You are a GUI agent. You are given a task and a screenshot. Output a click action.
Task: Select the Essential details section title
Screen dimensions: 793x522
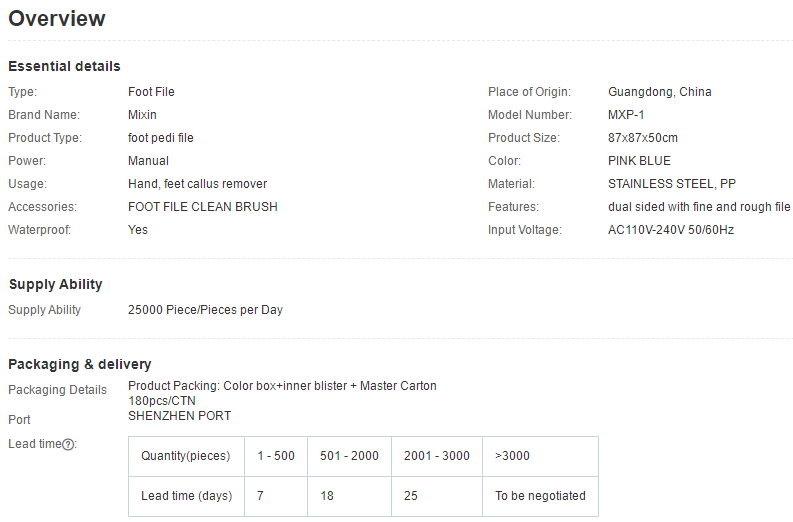pyautogui.click(x=64, y=66)
